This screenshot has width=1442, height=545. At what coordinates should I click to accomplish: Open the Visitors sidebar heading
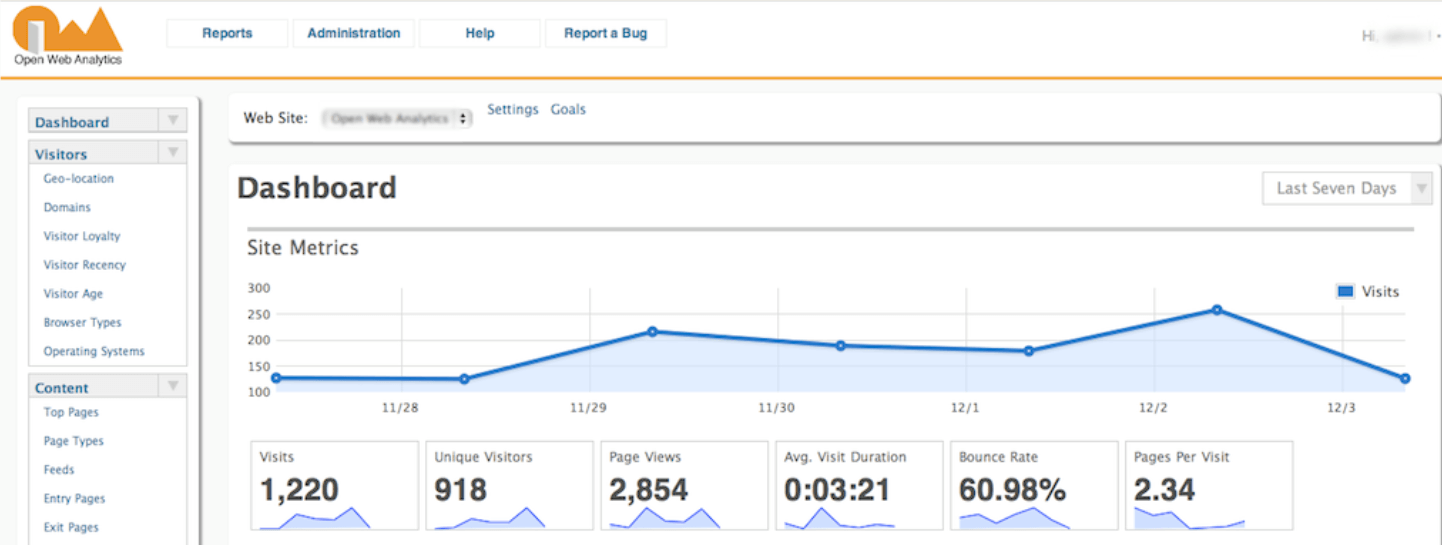tap(61, 154)
